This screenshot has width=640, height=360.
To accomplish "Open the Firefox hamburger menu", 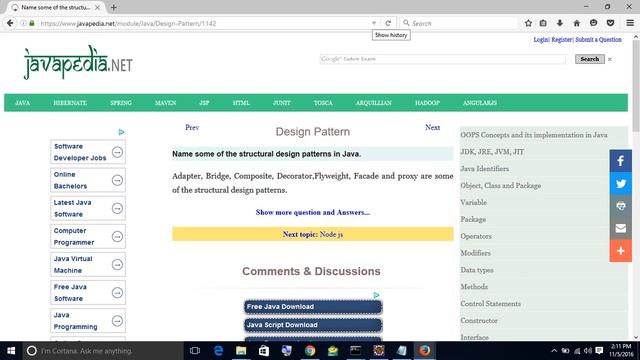I will click(x=630, y=23).
